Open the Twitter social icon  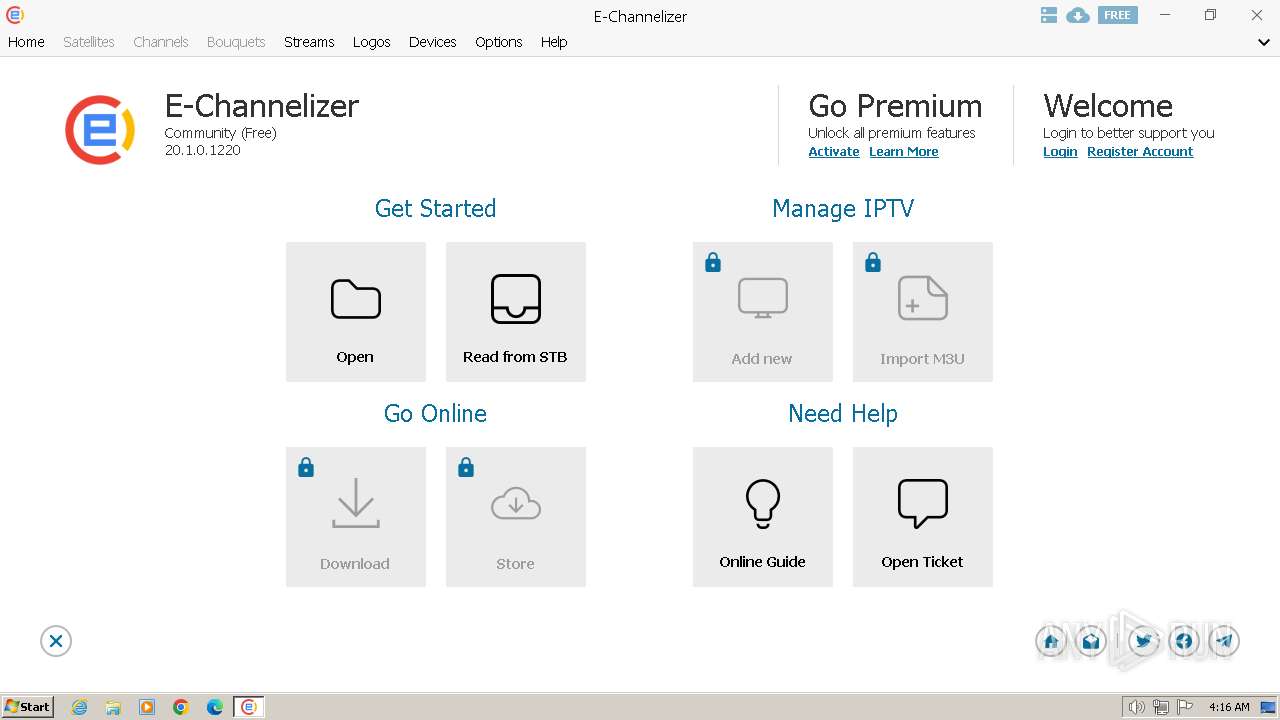[1144, 641]
